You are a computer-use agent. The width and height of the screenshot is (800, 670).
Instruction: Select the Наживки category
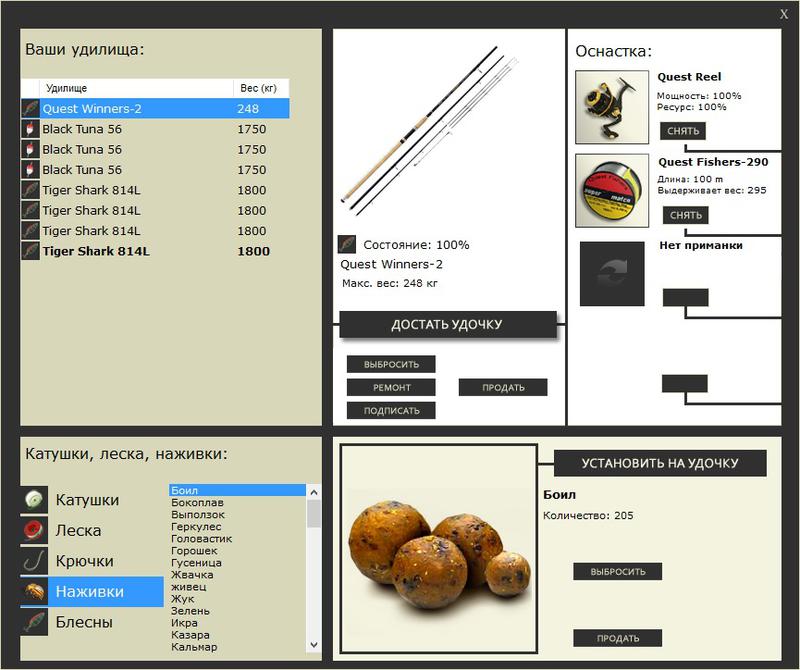coord(92,592)
